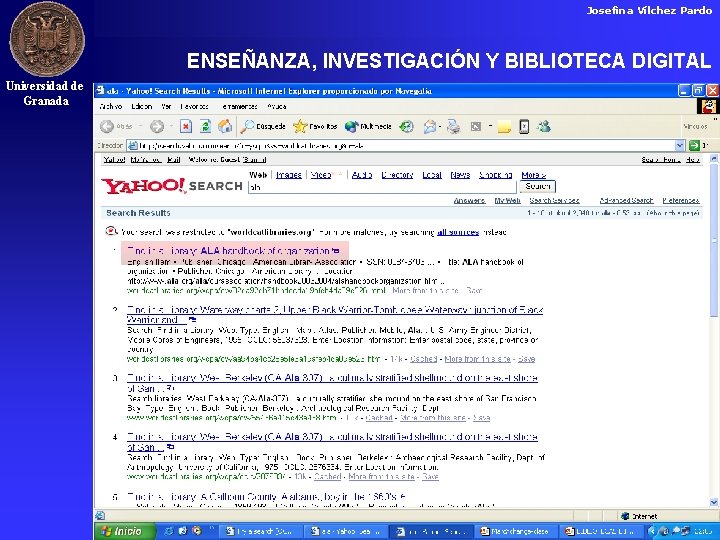Open the Answers link
This screenshot has width=720, height=540.
tap(469, 201)
